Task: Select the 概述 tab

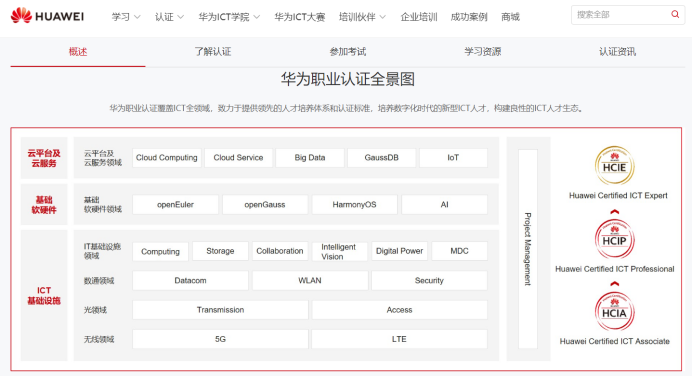Action: click(x=78, y=52)
